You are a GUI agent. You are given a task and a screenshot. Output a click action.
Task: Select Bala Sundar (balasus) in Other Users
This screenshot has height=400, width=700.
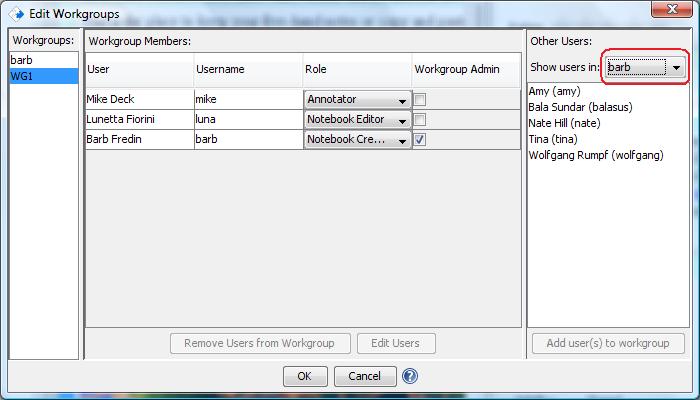pyautogui.click(x=608, y=107)
